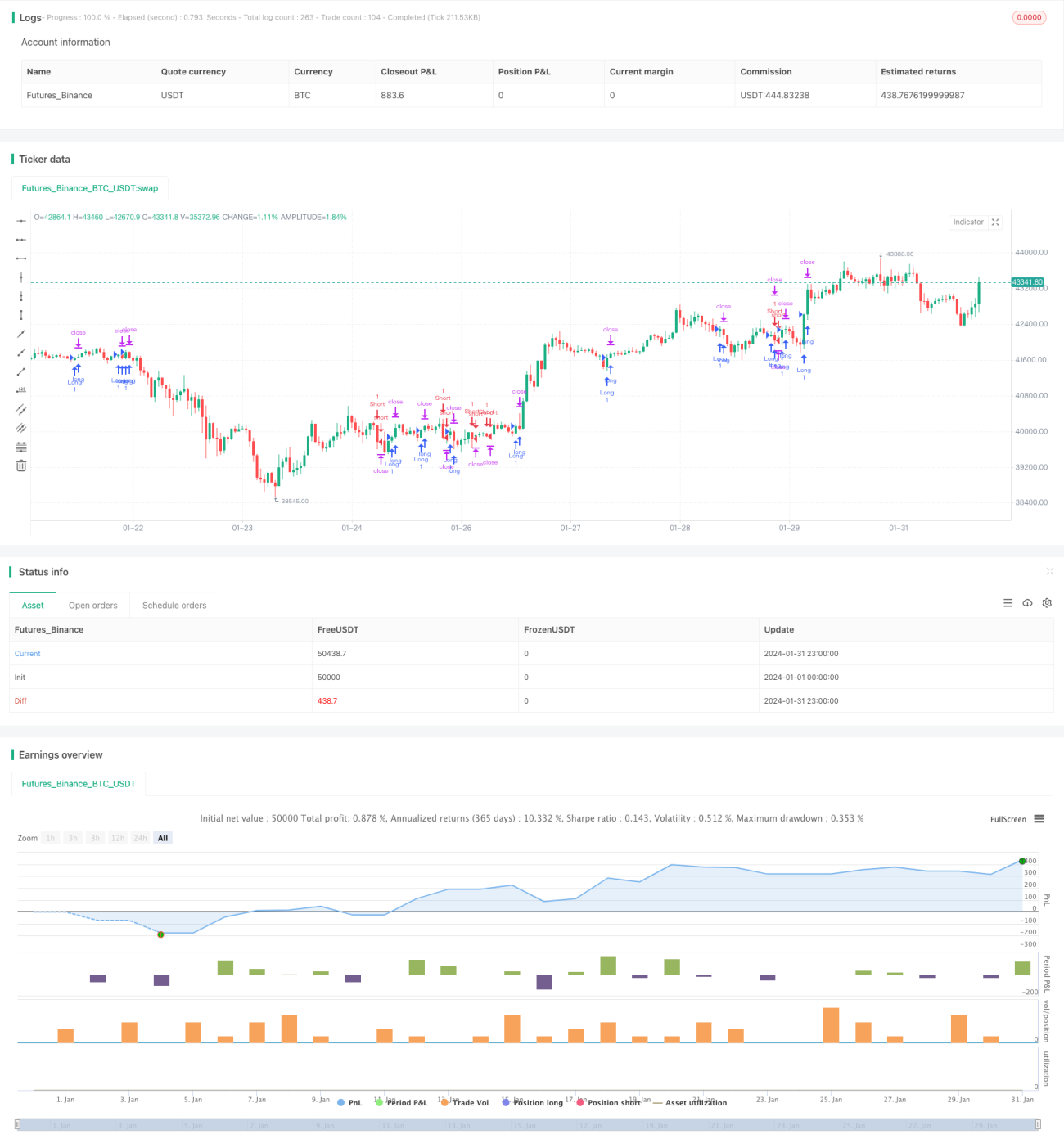
Task: Switch to the Asset tab
Action: [33, 606]
